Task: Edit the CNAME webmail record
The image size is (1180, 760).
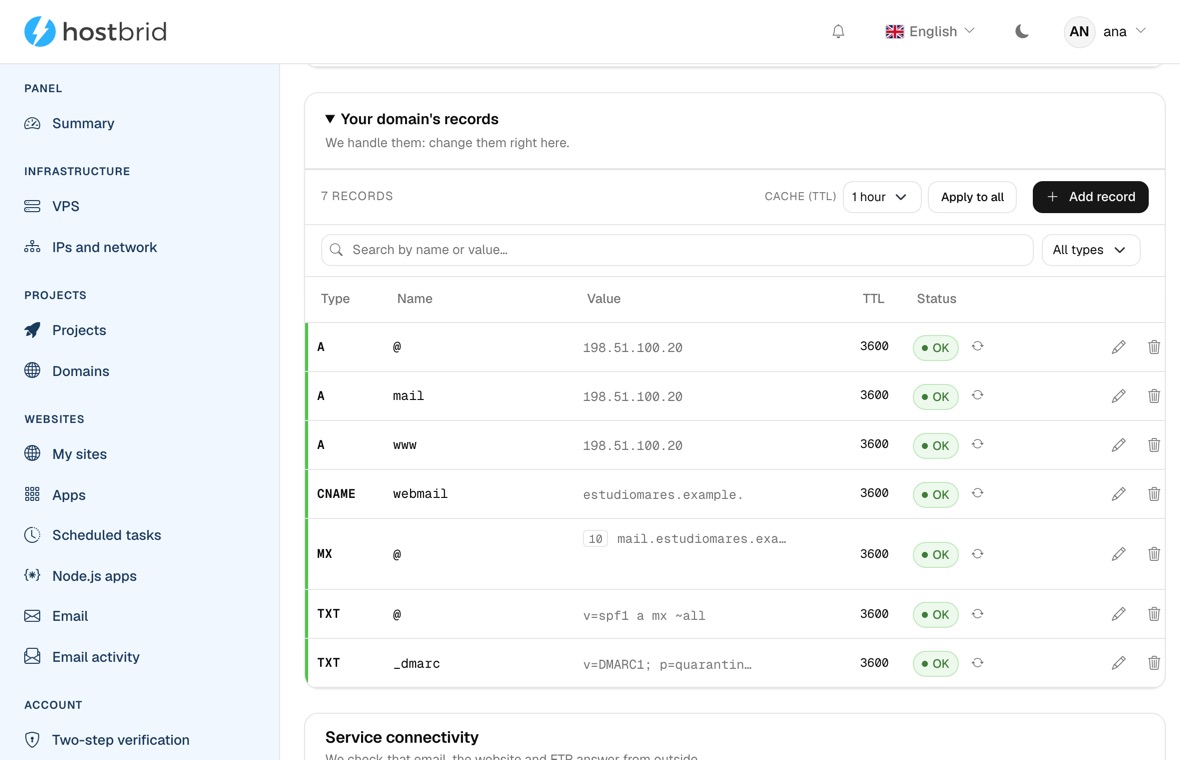Action: (1118, 494)
